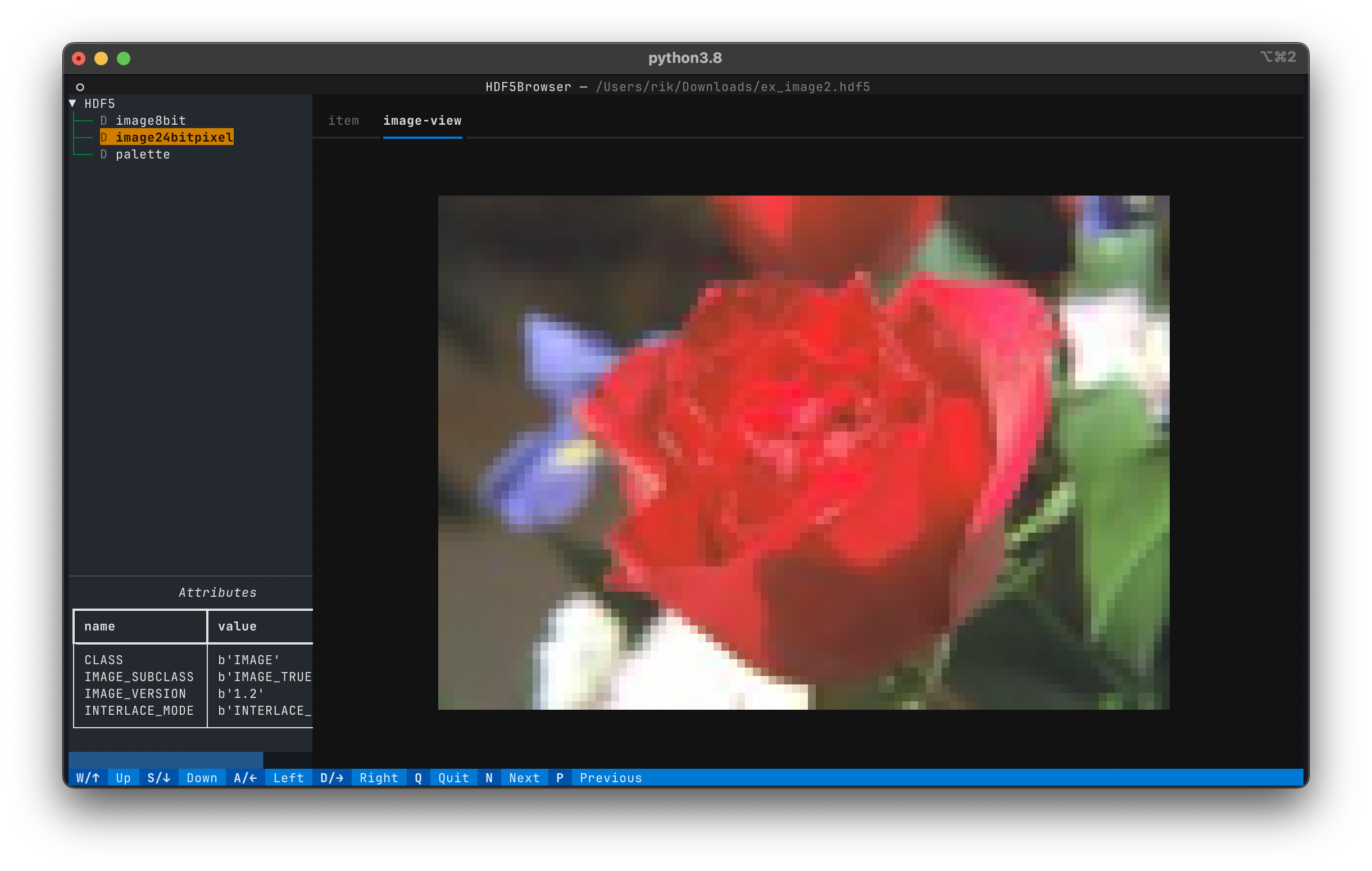The width and height of the screenshot is (1372, 871).
Task: Click the image-view tab
Action: 421,120
